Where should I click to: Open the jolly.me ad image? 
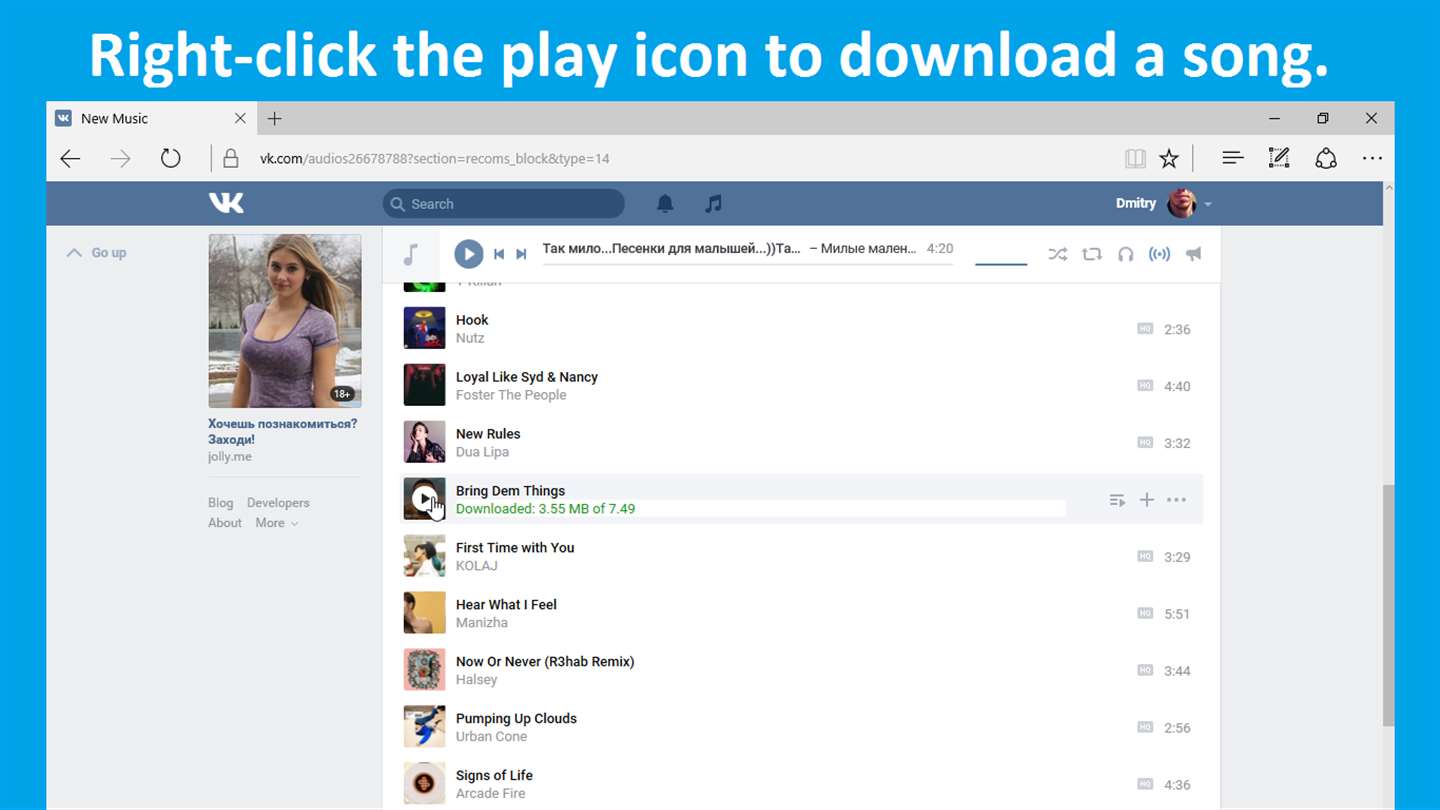click(x=285, y=321)
